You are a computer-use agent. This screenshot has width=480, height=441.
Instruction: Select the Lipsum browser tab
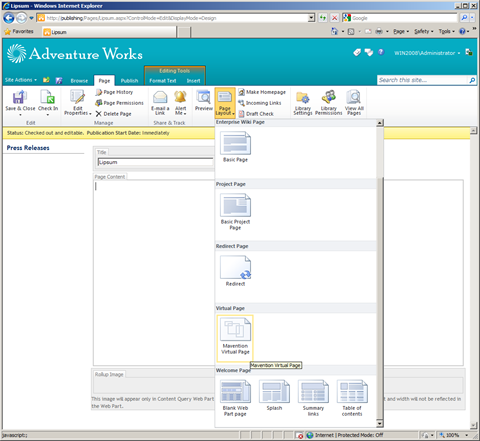pos(109,32)
